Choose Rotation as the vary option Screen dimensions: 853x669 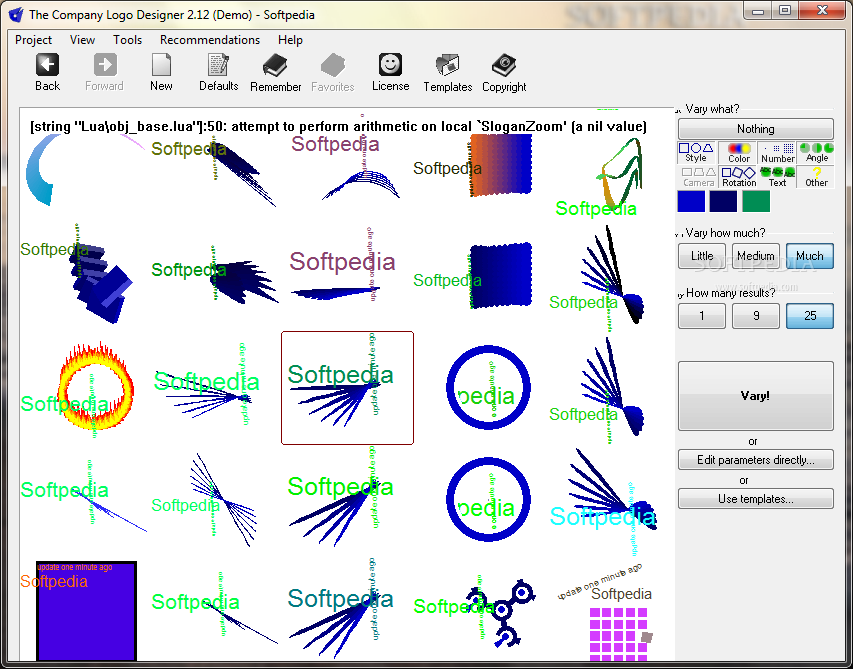click(x=739, y=177)
